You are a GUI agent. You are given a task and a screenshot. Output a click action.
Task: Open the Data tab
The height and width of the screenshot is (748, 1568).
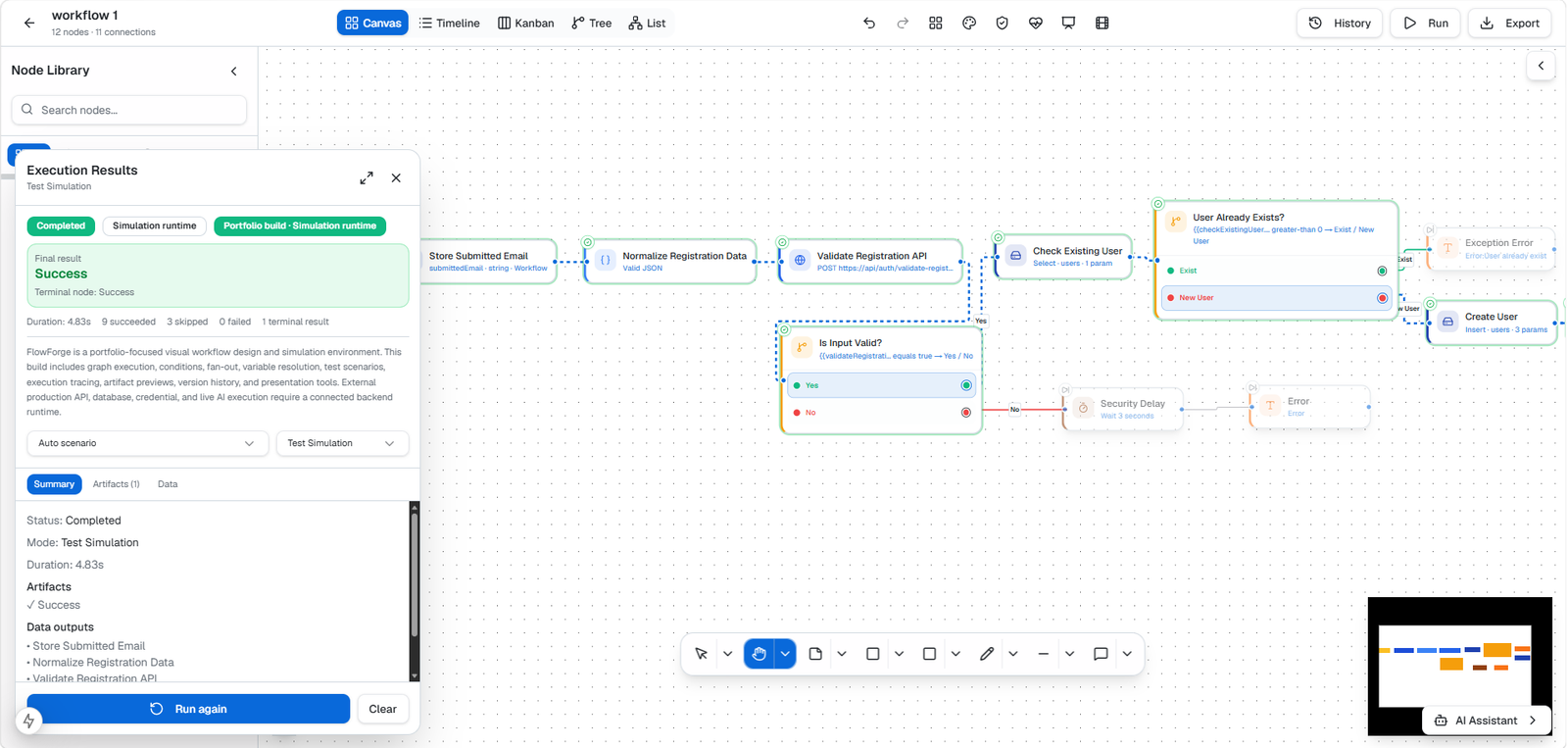coord(168,484)
